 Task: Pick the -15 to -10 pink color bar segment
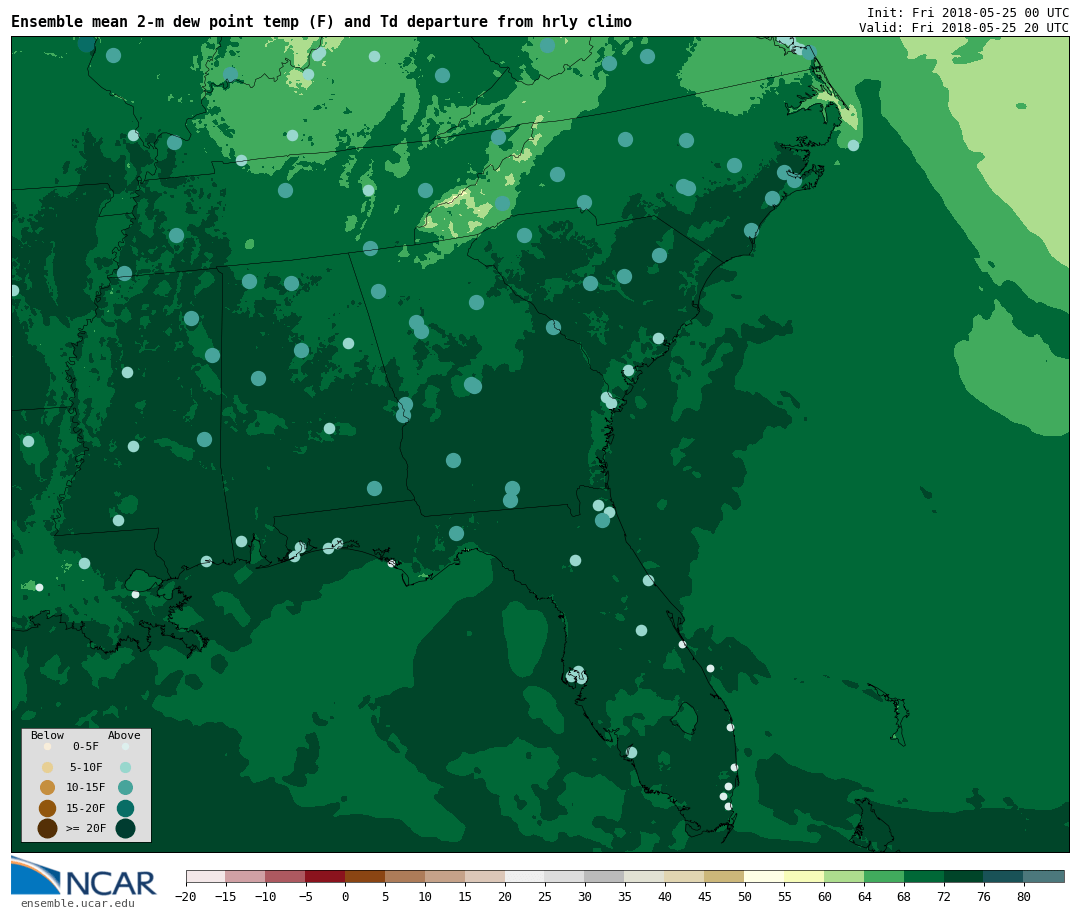[246, 876]
